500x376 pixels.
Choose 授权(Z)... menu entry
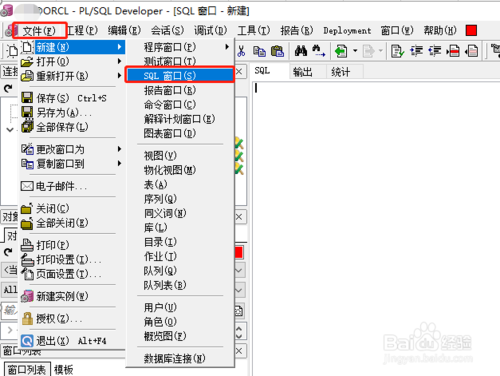(x=73, y=319)
